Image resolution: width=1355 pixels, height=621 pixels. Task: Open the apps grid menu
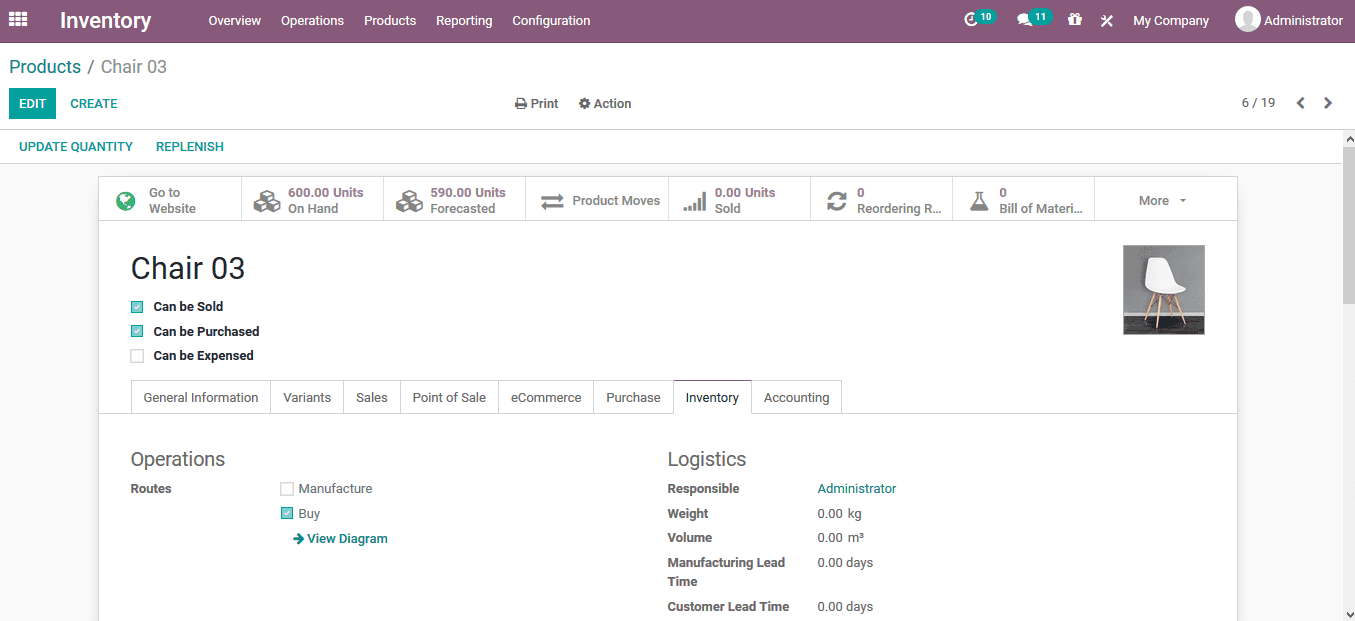point(18,19)
